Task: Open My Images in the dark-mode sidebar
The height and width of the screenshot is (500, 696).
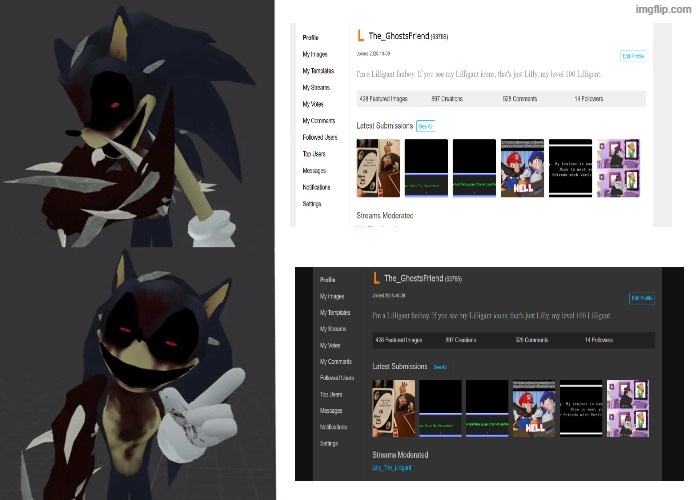Action: click(332, 296)
